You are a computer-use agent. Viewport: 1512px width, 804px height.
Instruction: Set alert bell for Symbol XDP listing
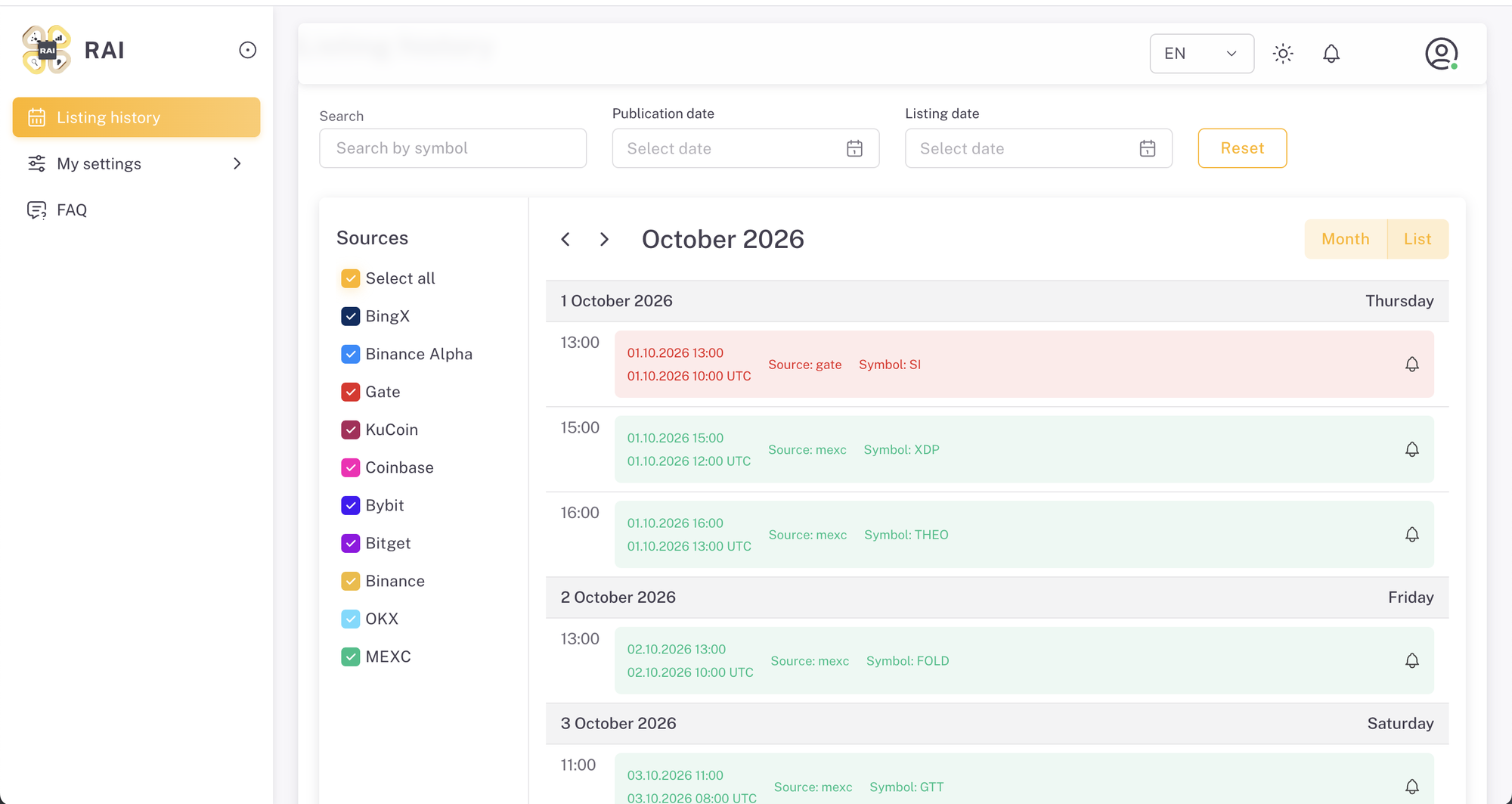pos(1411,449)
